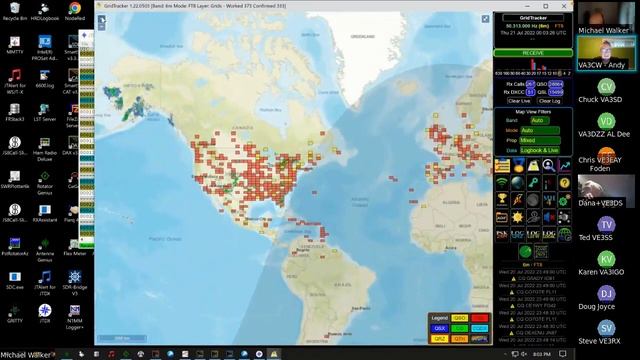Click the teal key icon
Screen dimensions: 640x360
533,183
